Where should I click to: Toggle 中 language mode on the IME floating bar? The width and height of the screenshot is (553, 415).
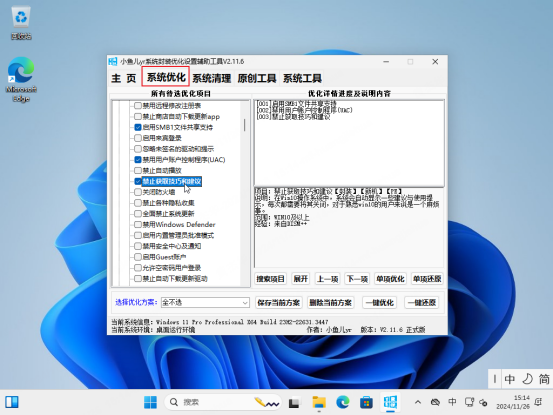pos(510,379)
